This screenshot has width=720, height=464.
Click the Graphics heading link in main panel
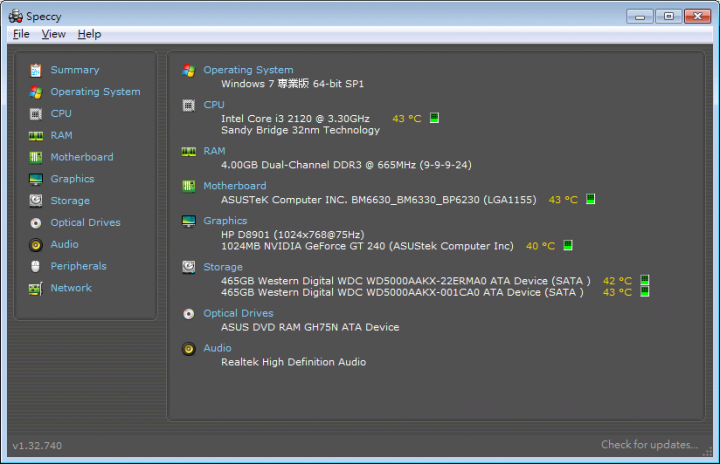pyautogui.click(x=225, y=221)
